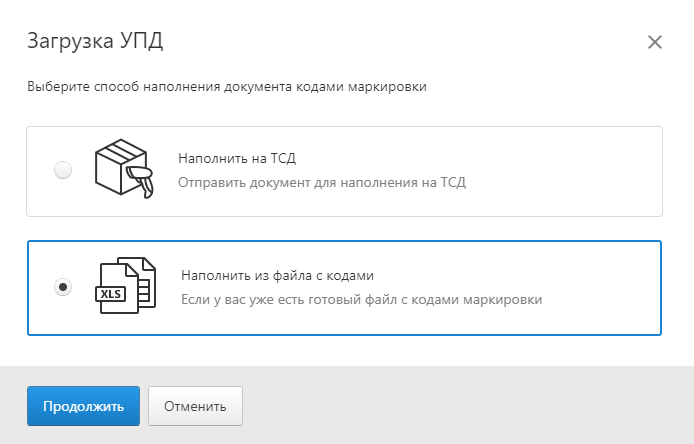Click the grey footer bar beside Отменить
The image size is (694, 444).
[465, 406]
